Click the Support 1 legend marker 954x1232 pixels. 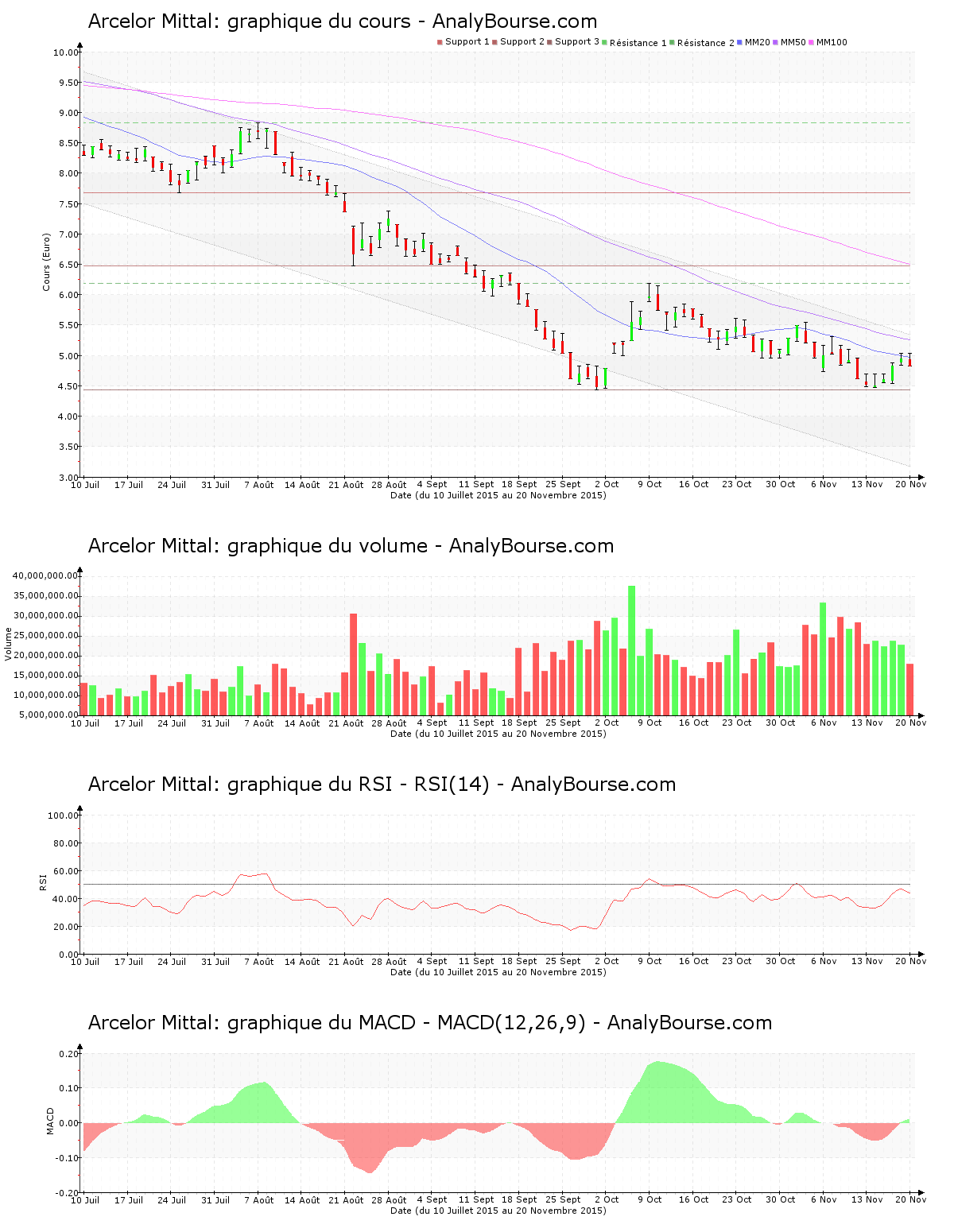point(440,42)
